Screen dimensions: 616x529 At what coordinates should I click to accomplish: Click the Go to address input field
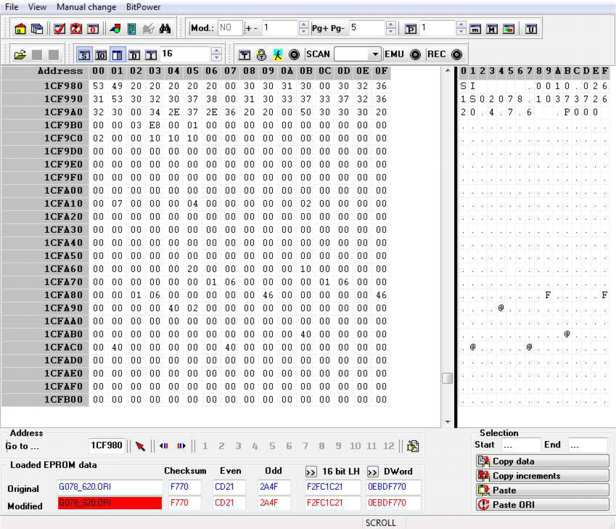(x=106, y=446)
